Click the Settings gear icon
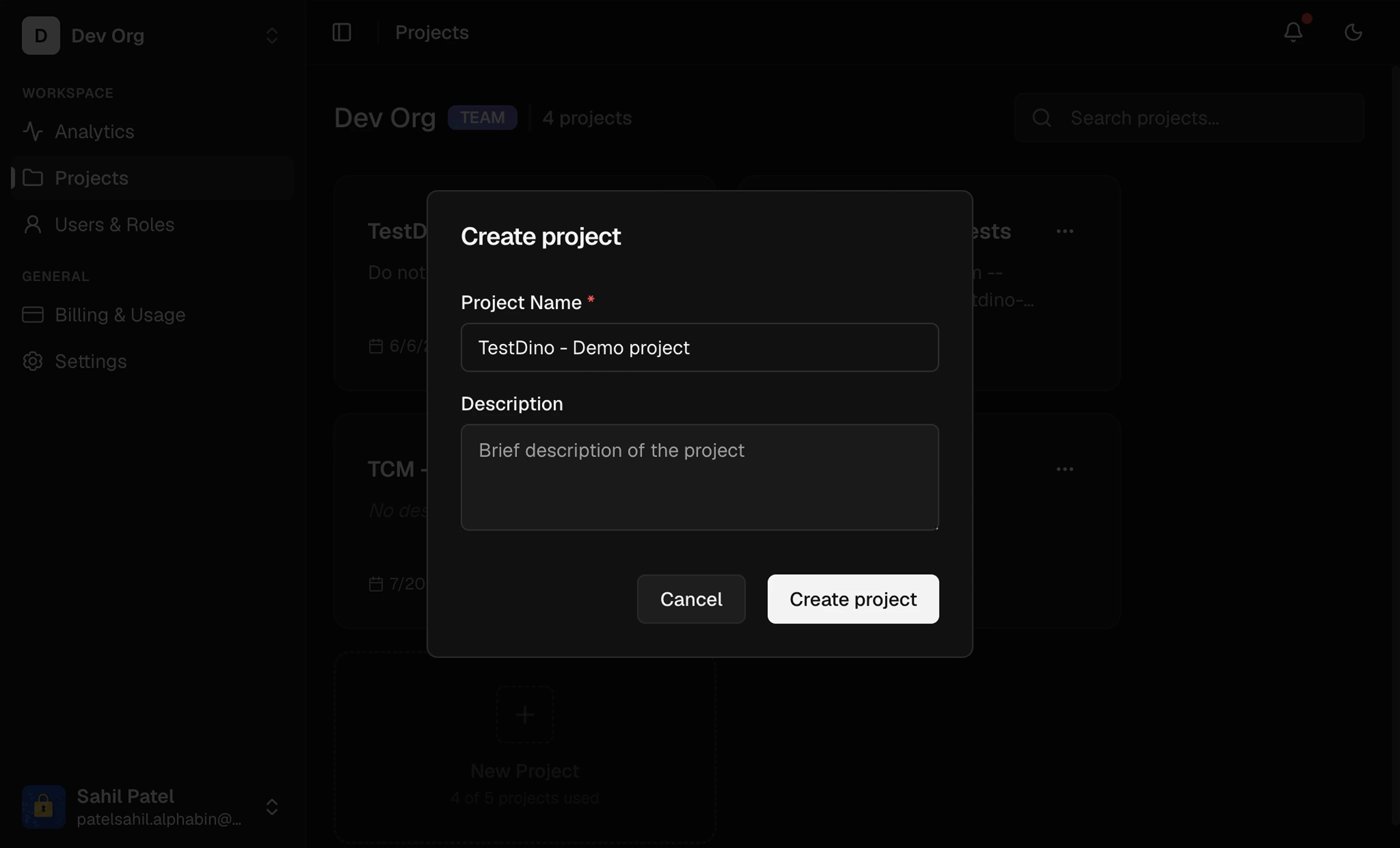This screenshot has width=1400, height=848. [x=33, y=362]
